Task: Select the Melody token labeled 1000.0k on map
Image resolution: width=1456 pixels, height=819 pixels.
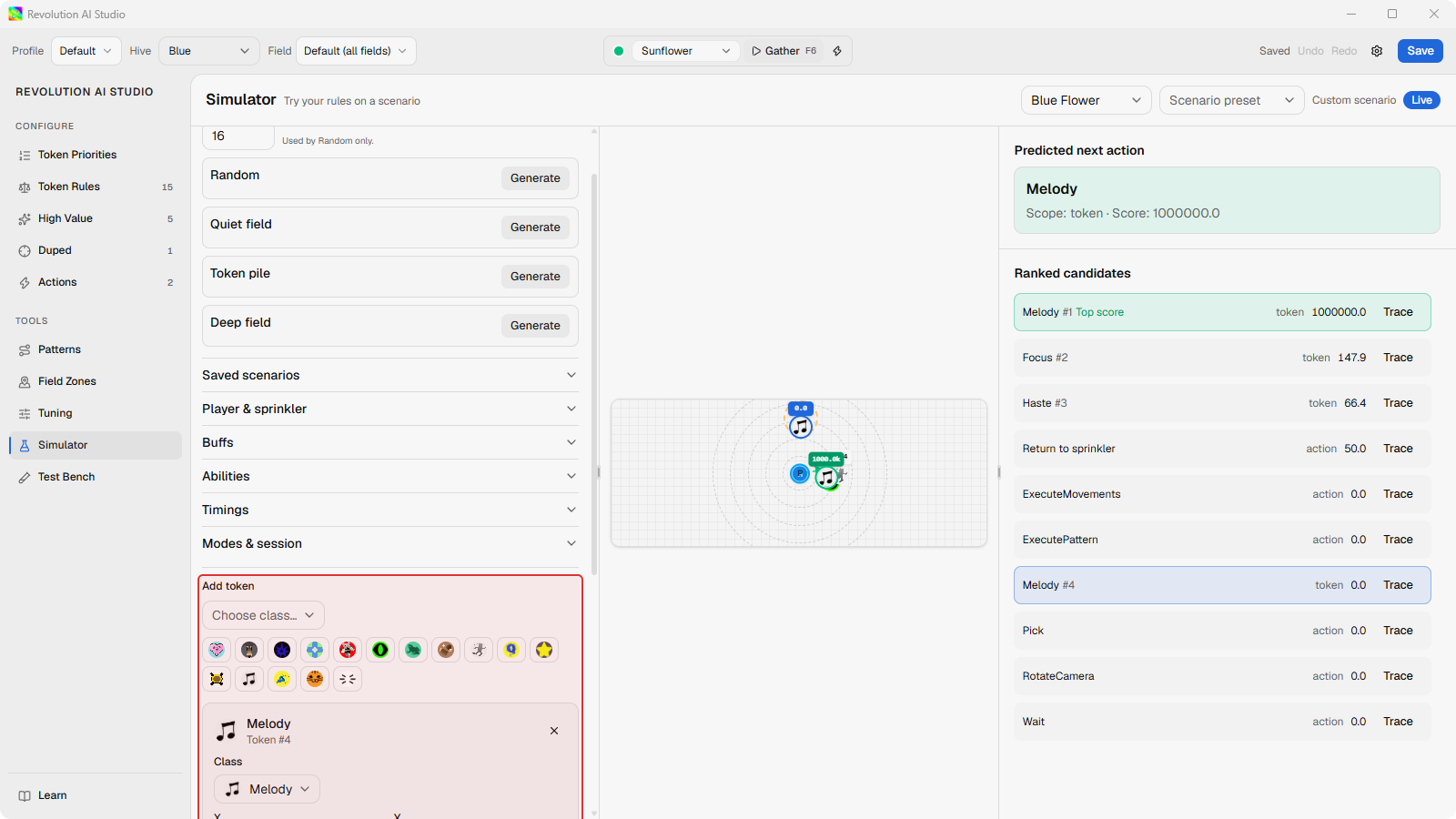Action: point(826,477)
